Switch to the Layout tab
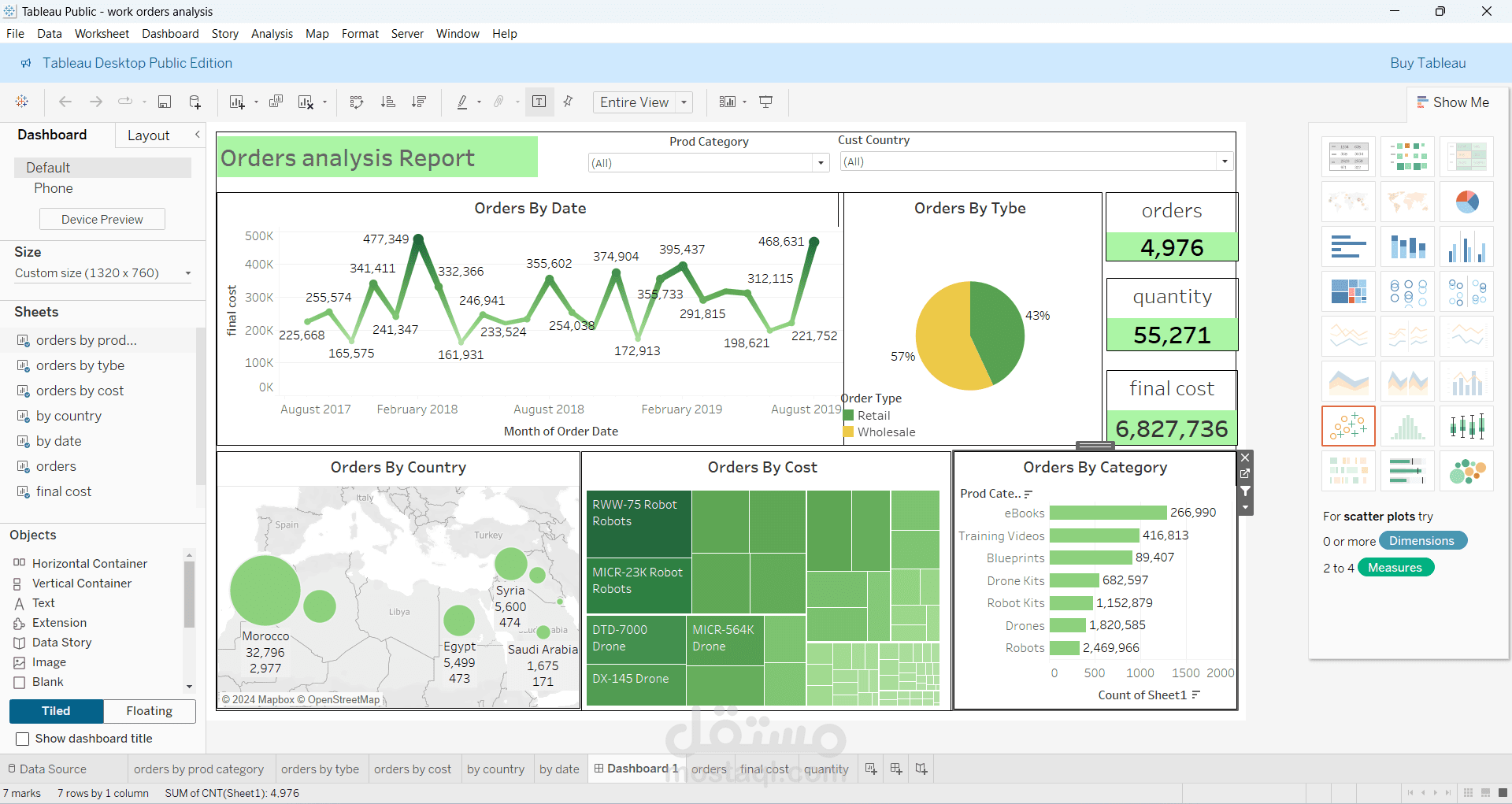1512x804 pixels. click(x=148, y=135)
